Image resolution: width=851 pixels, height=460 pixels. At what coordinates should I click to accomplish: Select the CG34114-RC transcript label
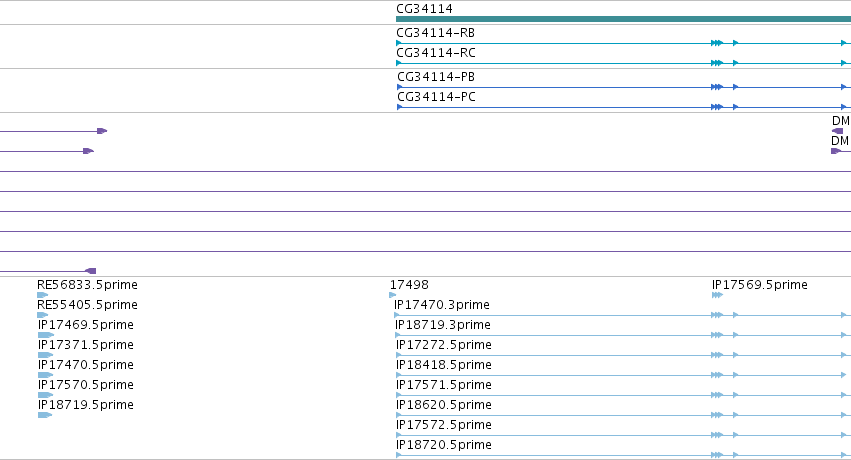(x=436, y=53)
